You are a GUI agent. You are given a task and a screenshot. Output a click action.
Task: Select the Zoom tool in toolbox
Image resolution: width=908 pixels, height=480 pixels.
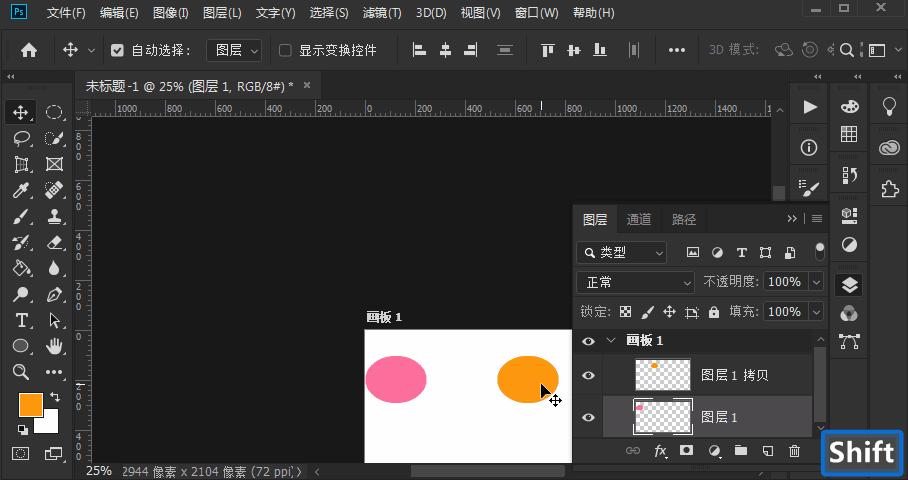pos(21,372)
